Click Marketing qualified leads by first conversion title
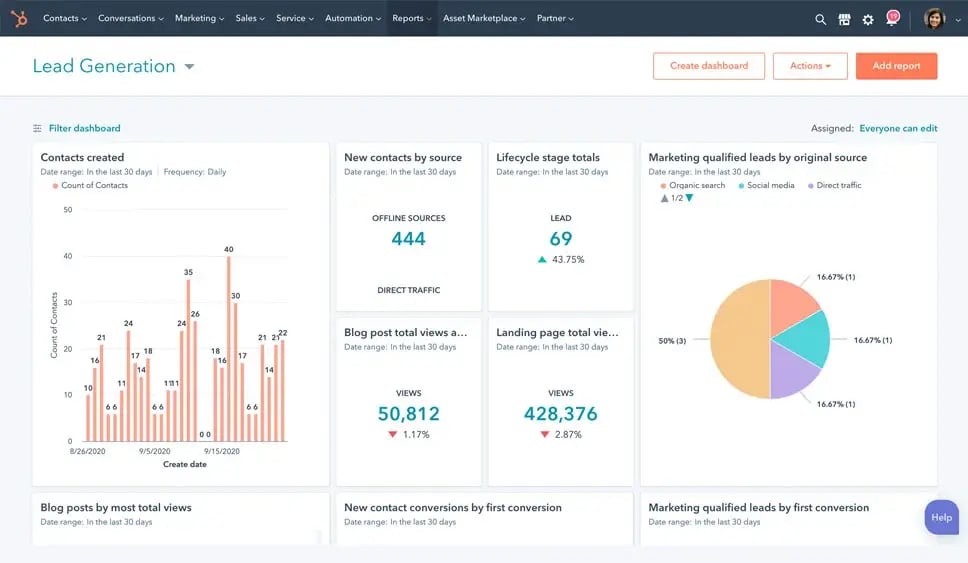This screenshot has height=563, width=968. pos(758,507)
